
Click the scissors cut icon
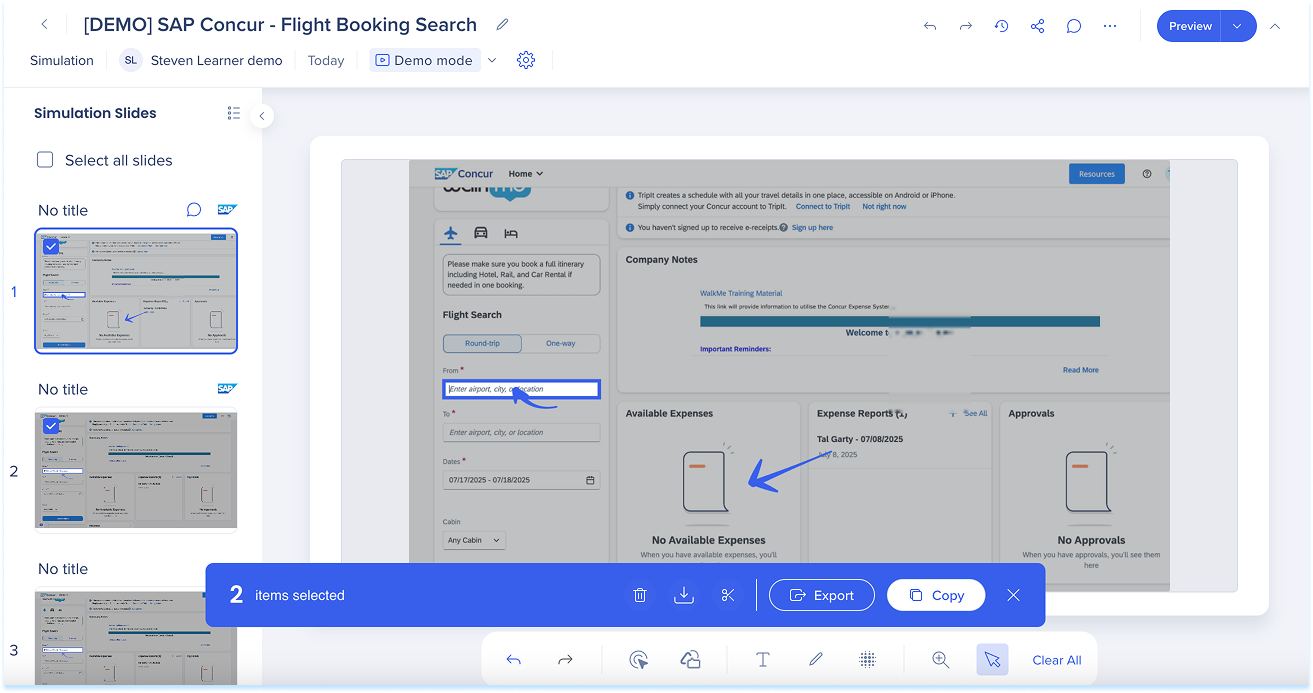point(727,595)
